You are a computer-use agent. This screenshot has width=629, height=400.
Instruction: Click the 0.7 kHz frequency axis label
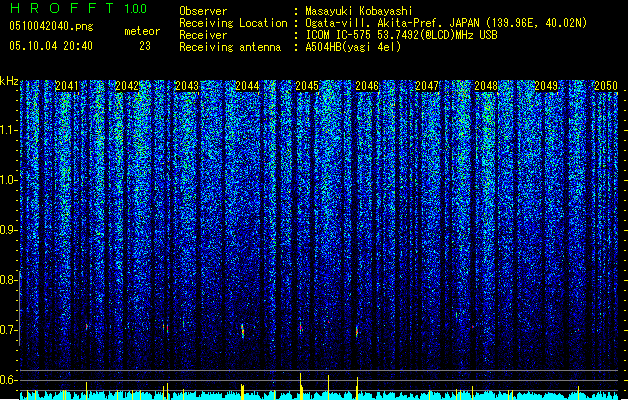(x=9, y=330)
